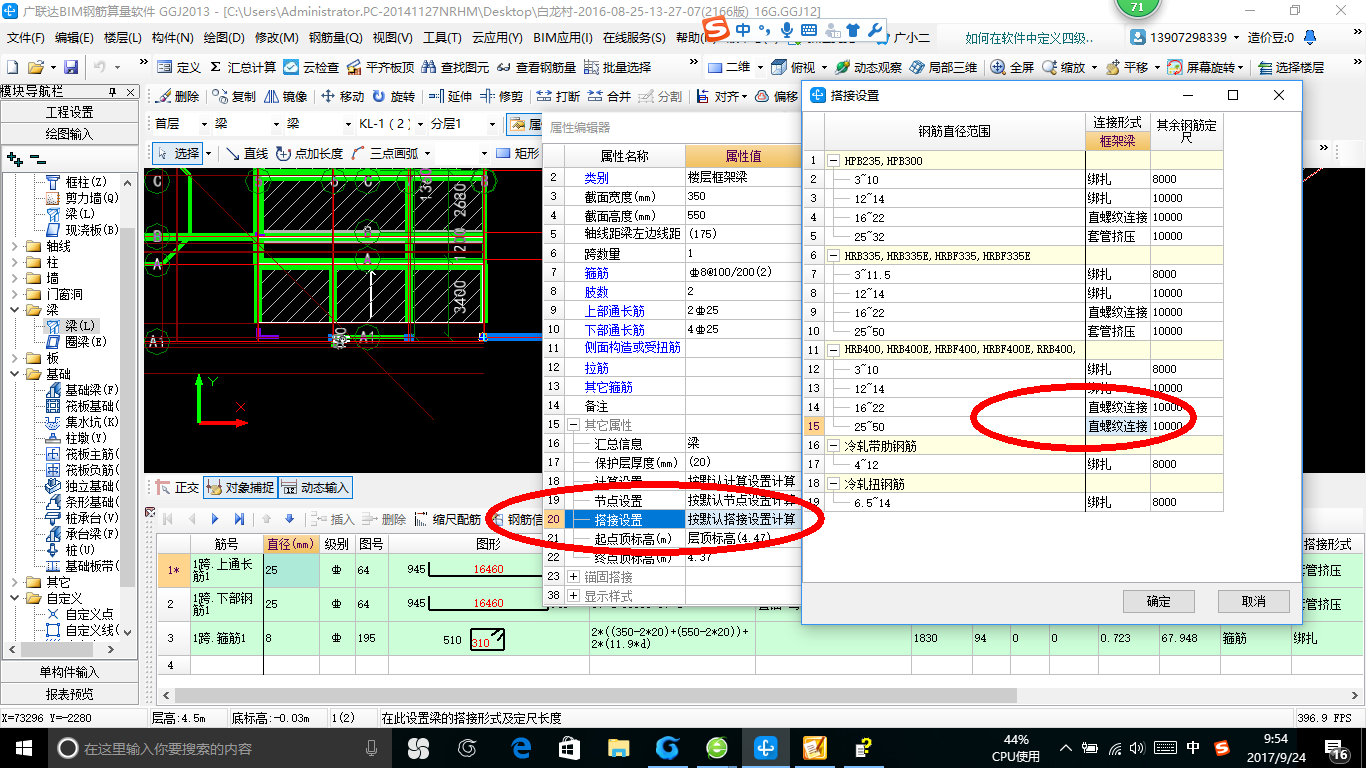
Task: Click the Open folder icon
Action: 36,67
